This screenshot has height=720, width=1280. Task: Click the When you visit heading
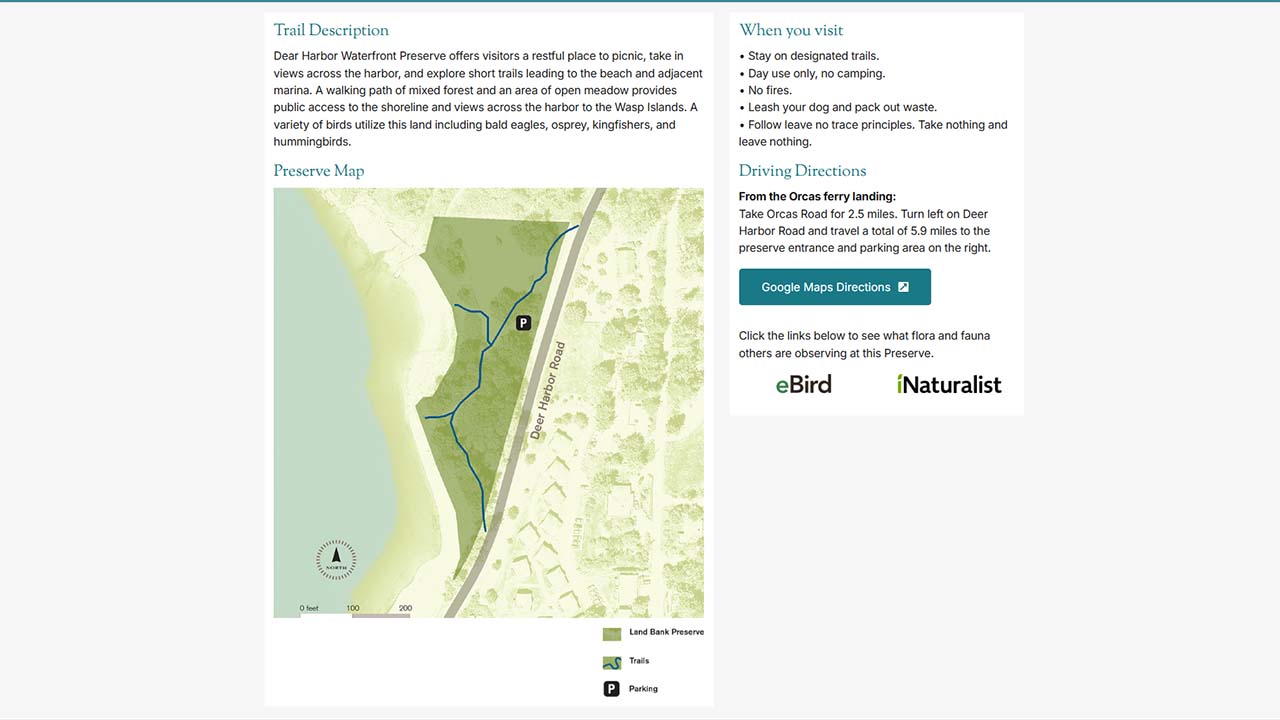(791, 31)
